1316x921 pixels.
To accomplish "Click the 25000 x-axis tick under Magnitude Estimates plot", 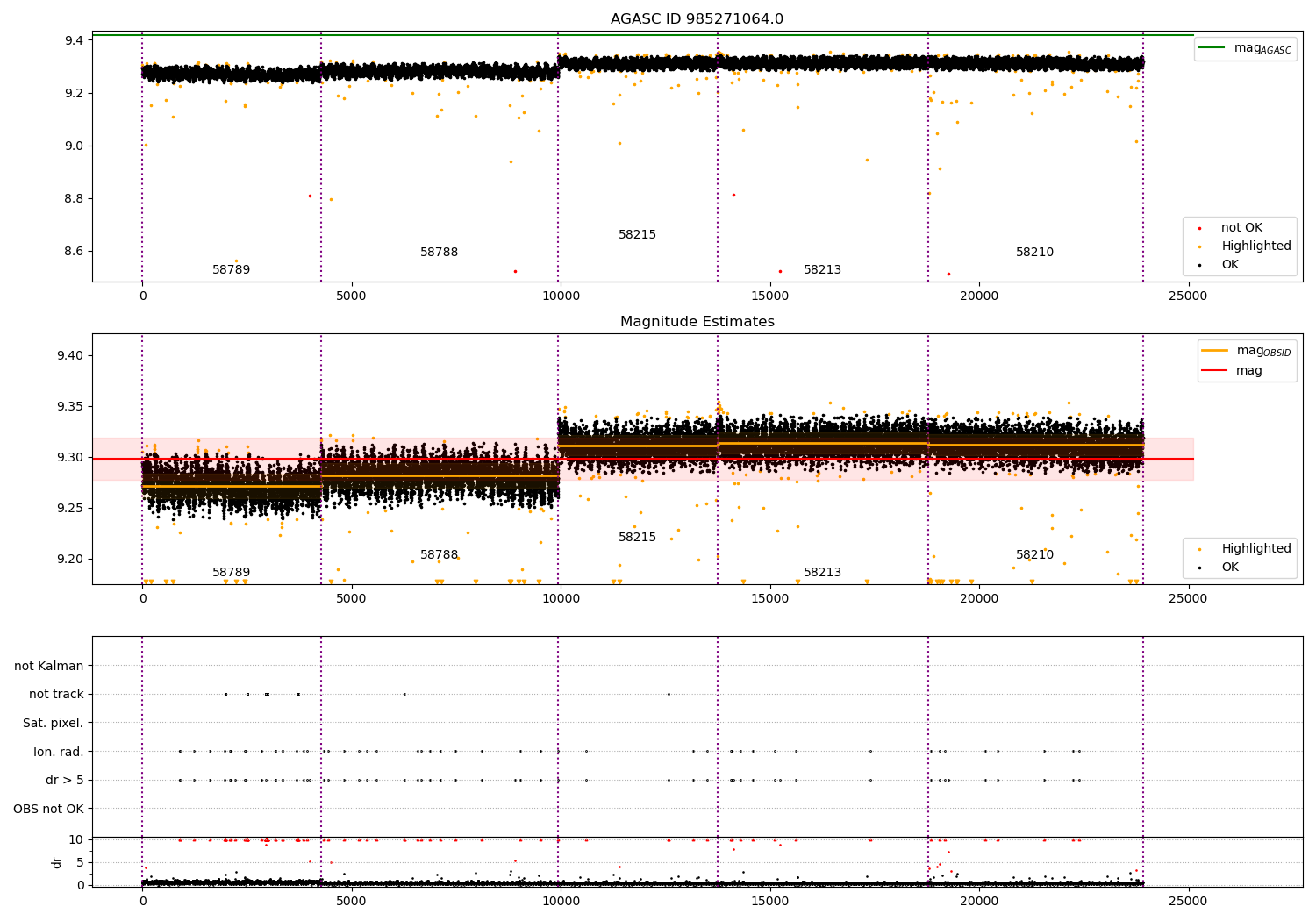I will 1189,599.
